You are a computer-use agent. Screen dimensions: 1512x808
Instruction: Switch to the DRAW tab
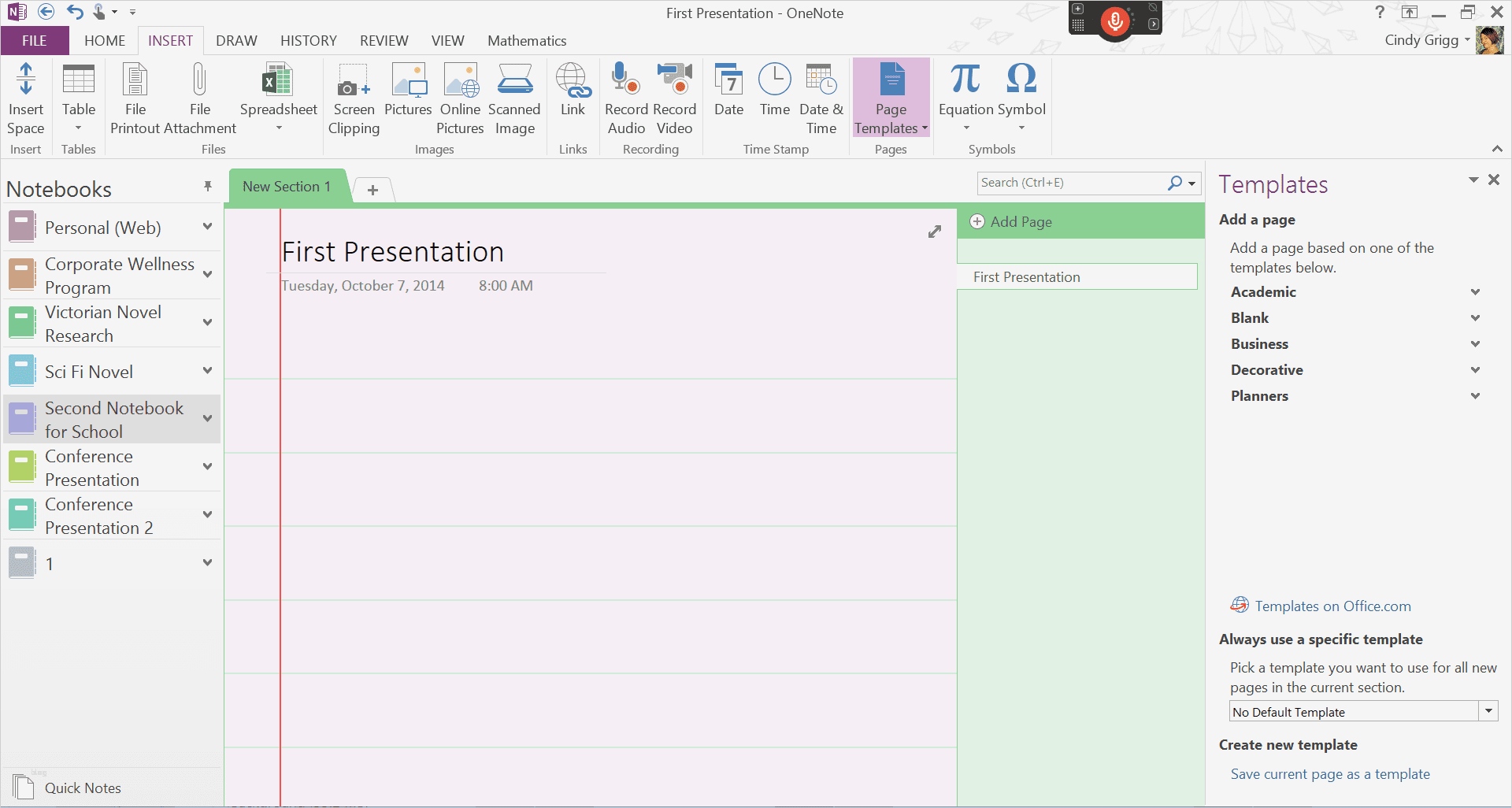236,41
